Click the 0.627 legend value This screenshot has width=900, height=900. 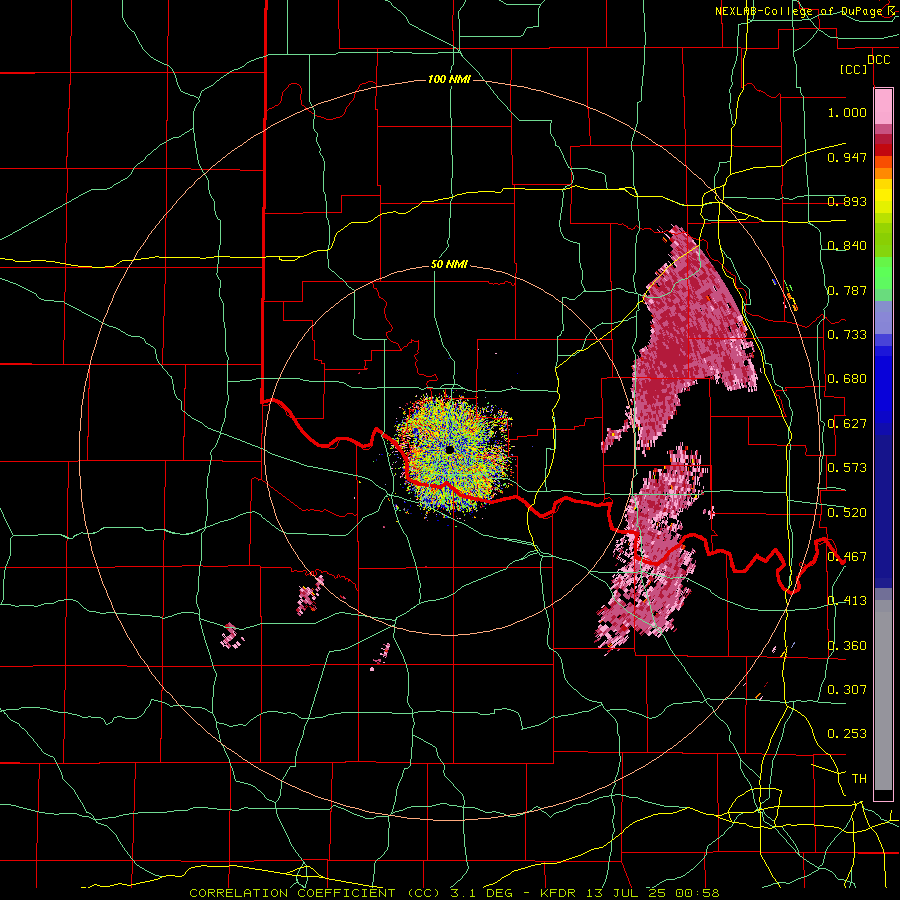coord(847,424)
